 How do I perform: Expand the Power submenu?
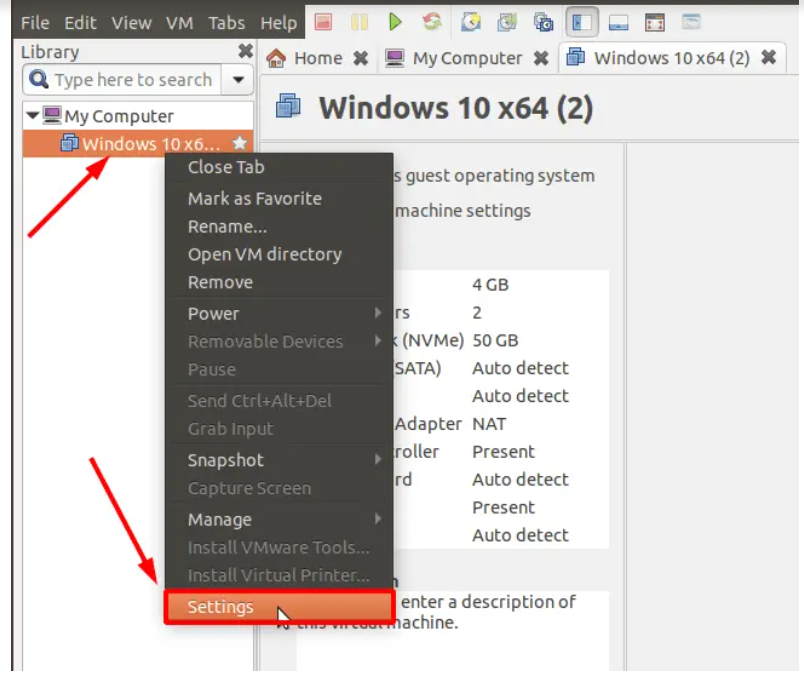279,313
